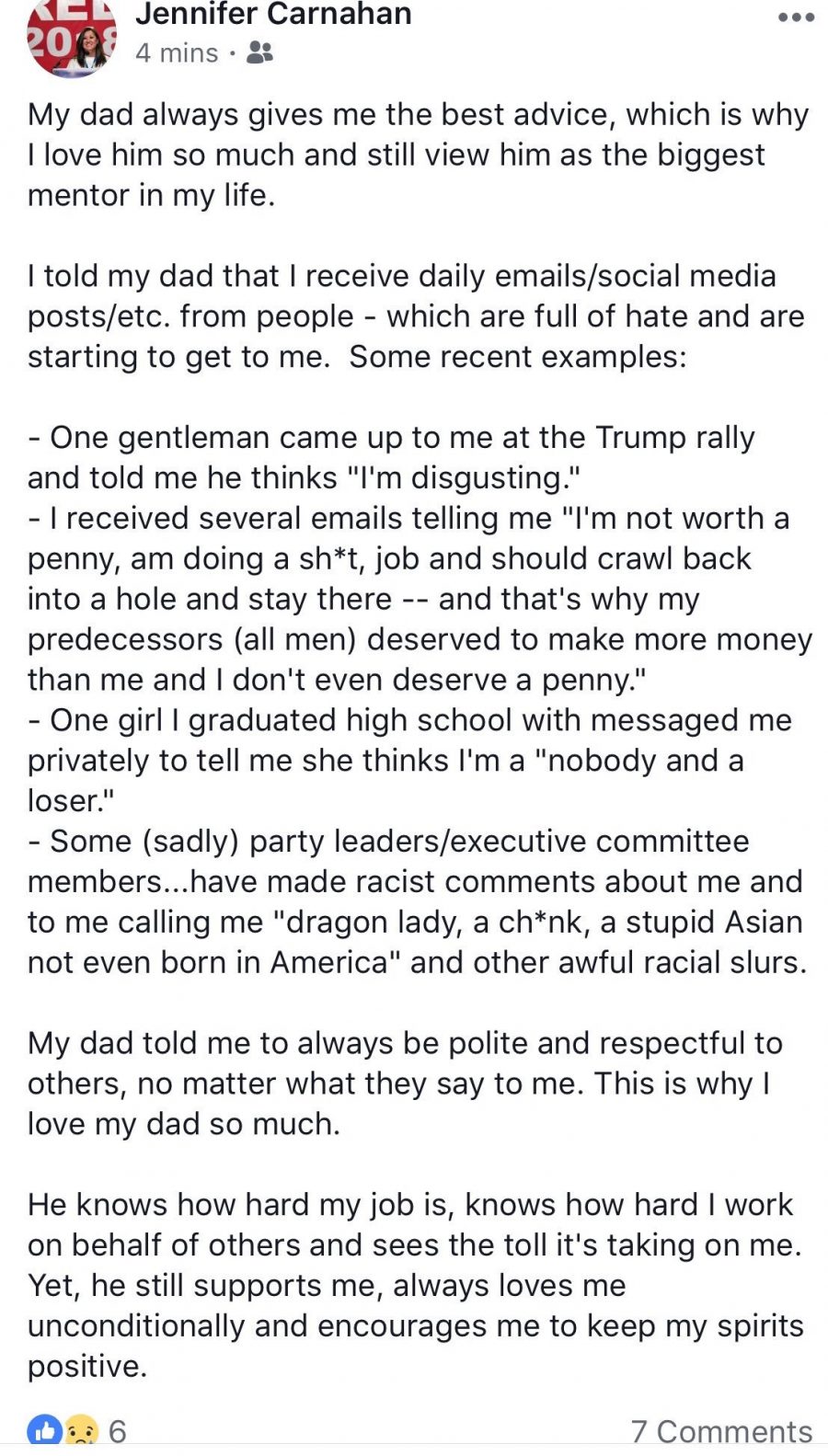Click the blue thumbs-up Like reaction icon
This screenshot has width=828, height=1456.
click(x=44, y=1430)
